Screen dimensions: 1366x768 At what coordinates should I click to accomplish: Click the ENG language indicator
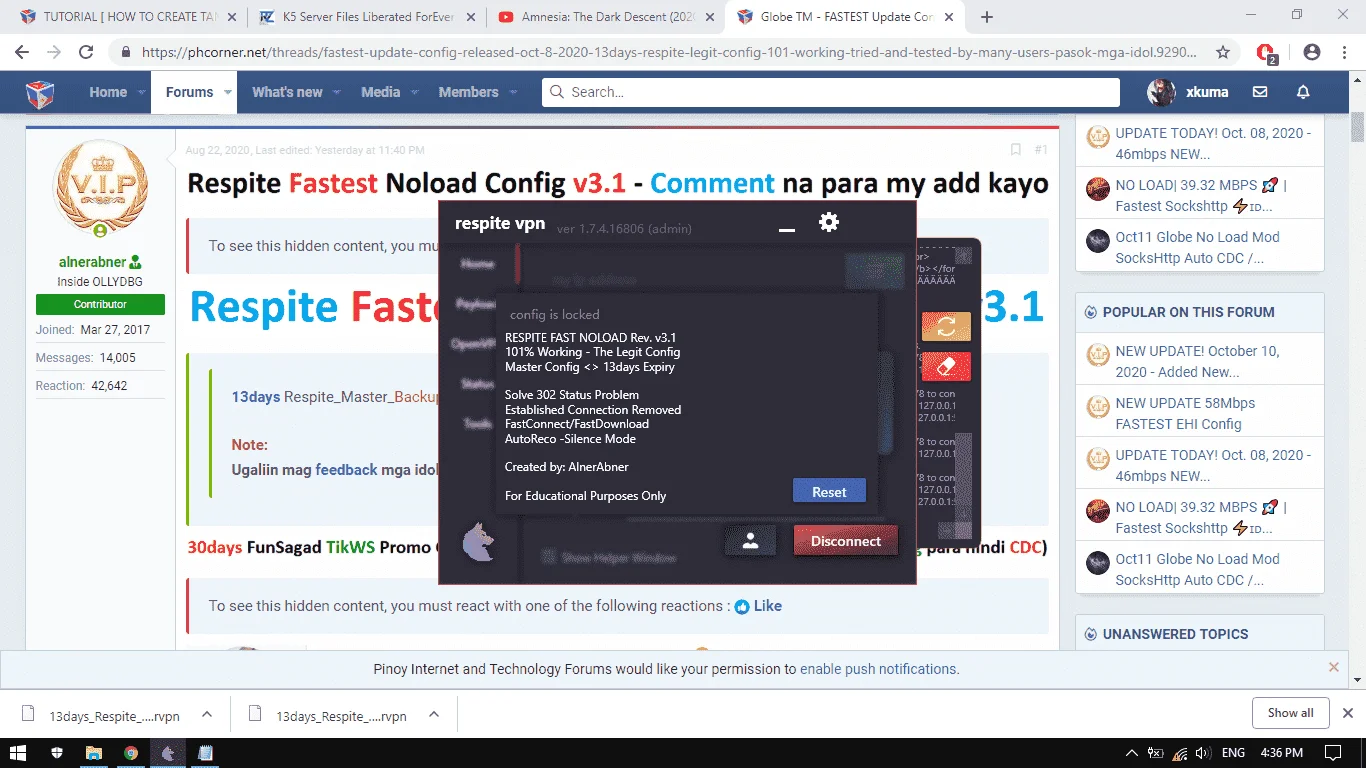(x=1233, y=753)
